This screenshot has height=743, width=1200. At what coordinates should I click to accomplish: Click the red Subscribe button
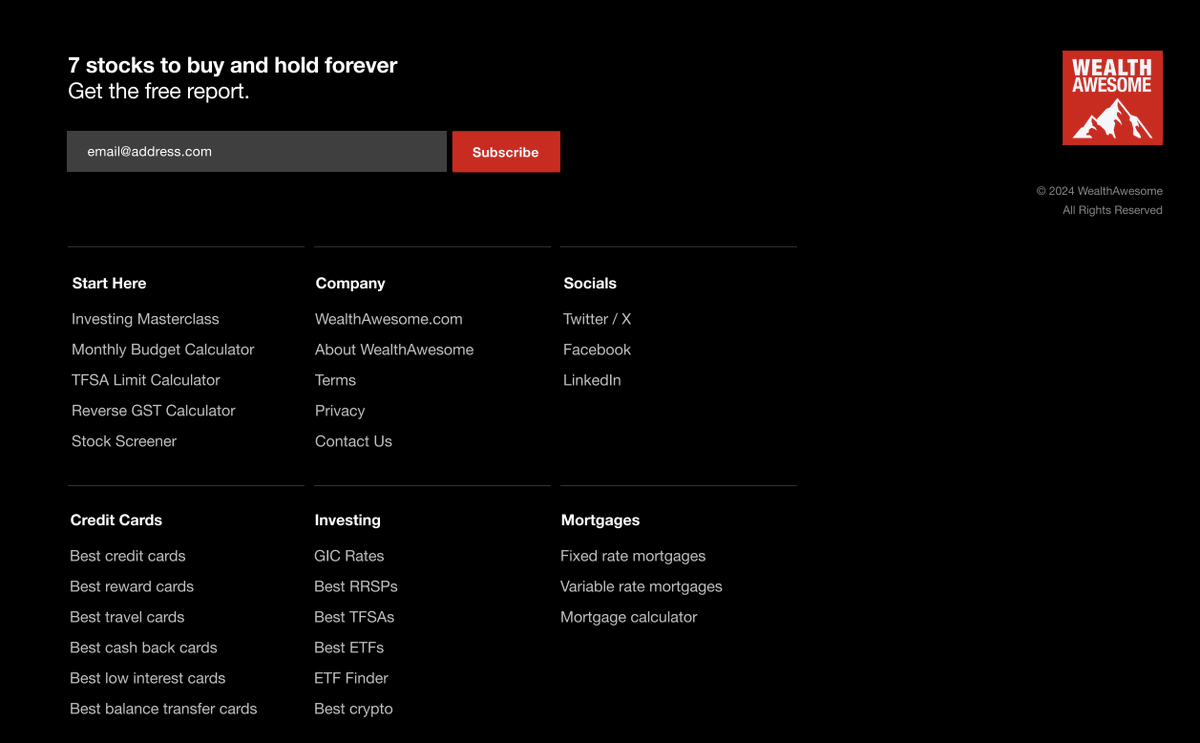[506, 152]
